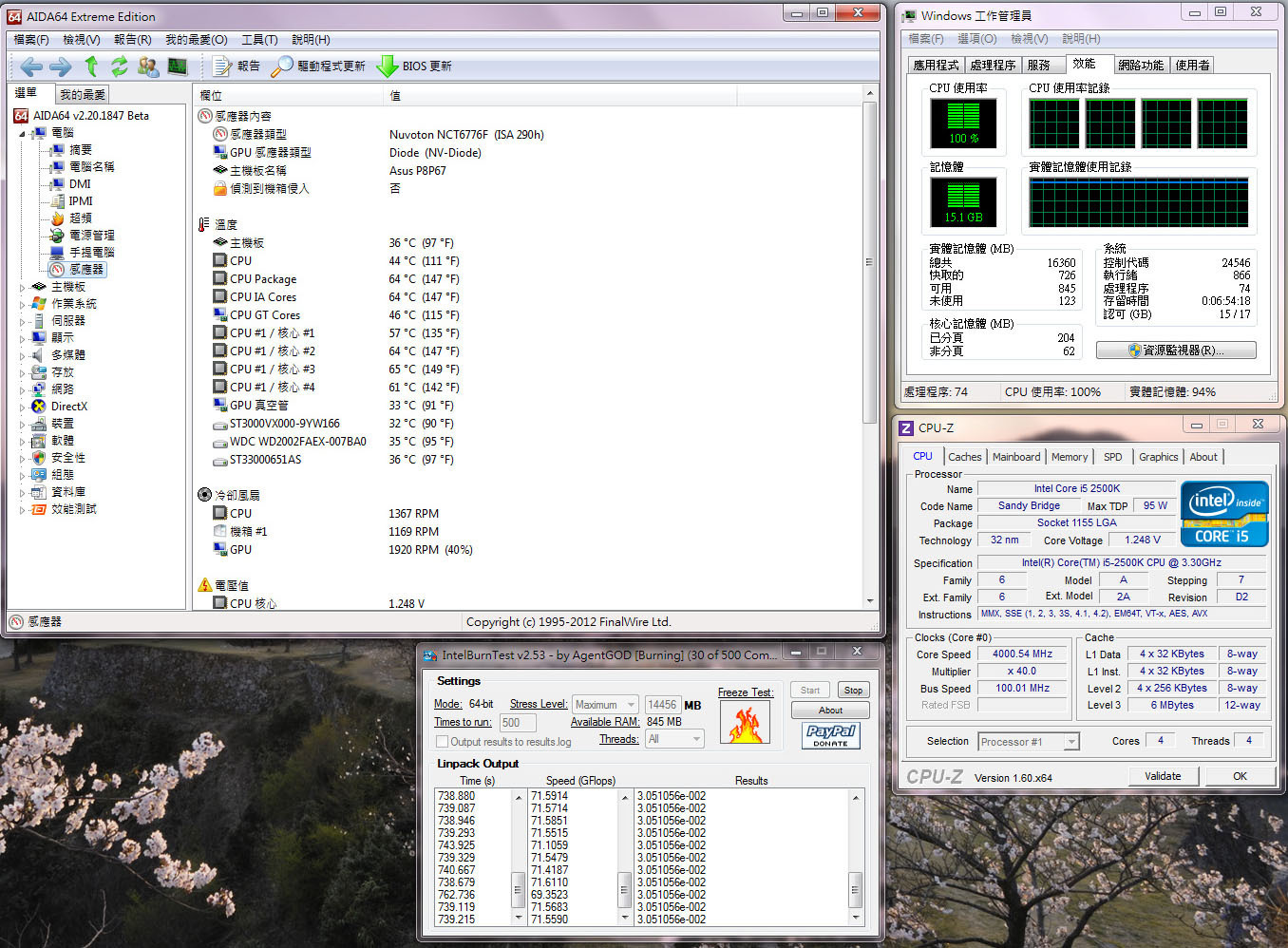Click the Validate button in CPU-Z

click(1163, 776)
